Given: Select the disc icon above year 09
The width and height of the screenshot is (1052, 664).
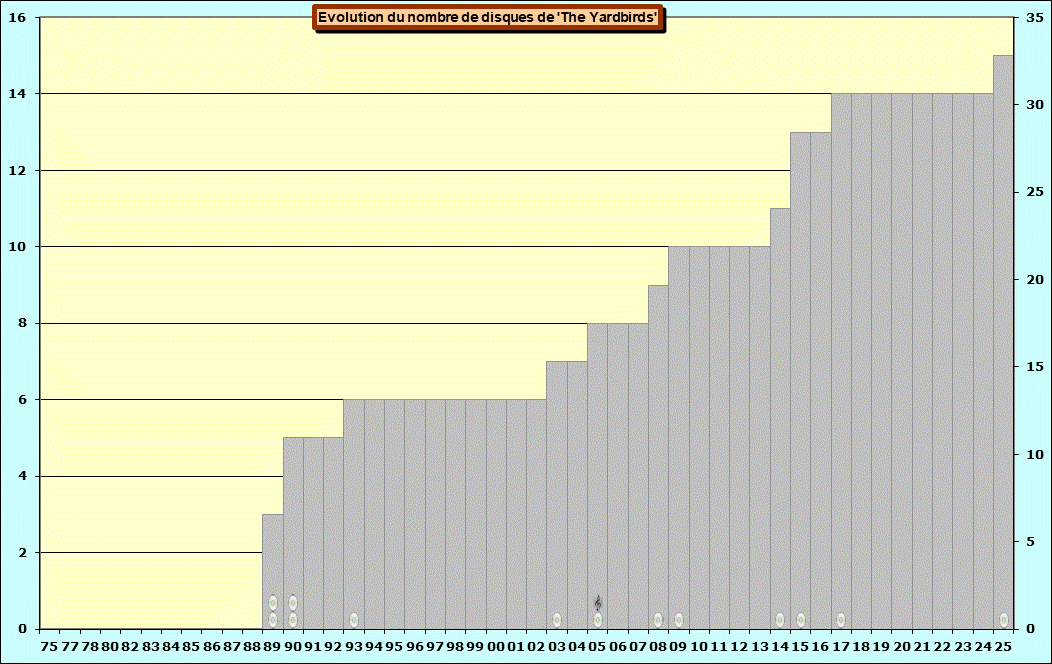Looking at the screenshot, I should point(679,620).
